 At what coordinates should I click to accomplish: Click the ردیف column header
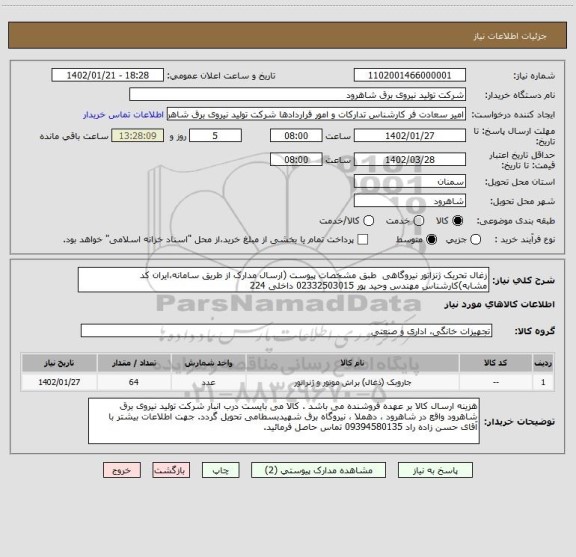[x=543, y=363]
